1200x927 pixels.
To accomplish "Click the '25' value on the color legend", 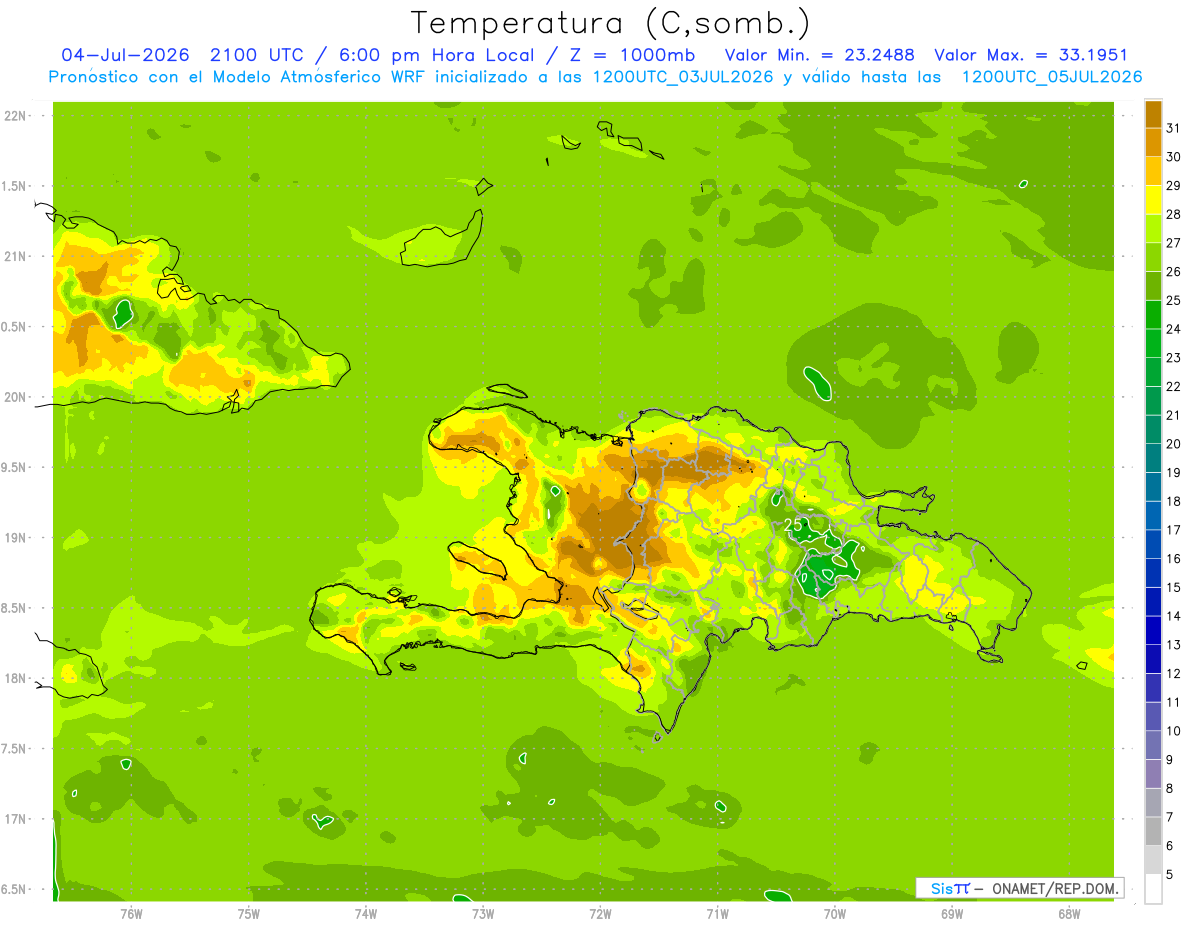I will (1174, 300).
